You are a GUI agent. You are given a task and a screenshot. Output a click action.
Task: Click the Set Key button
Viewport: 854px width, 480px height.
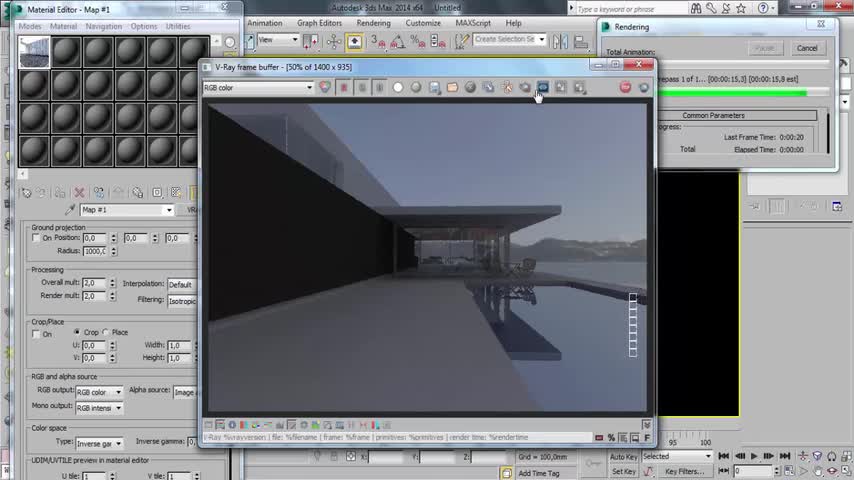click(x=623, y=471)
